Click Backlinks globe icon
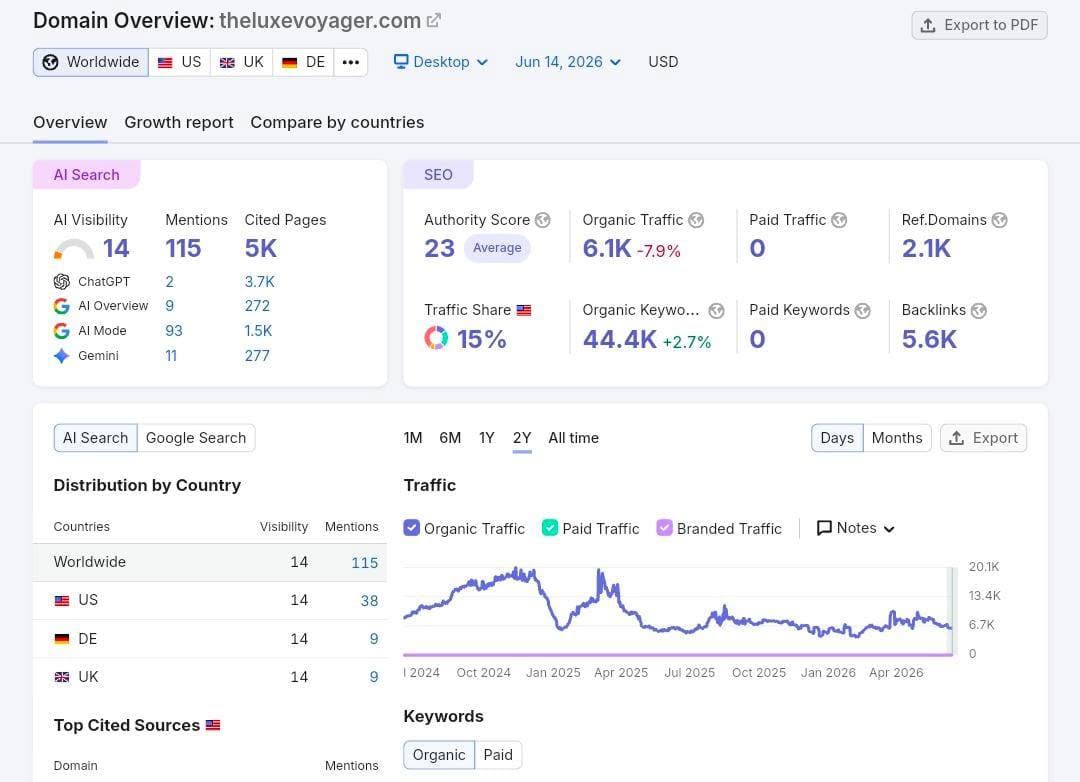This screenshot has height=782, width=1080. (x=979, y=311)
